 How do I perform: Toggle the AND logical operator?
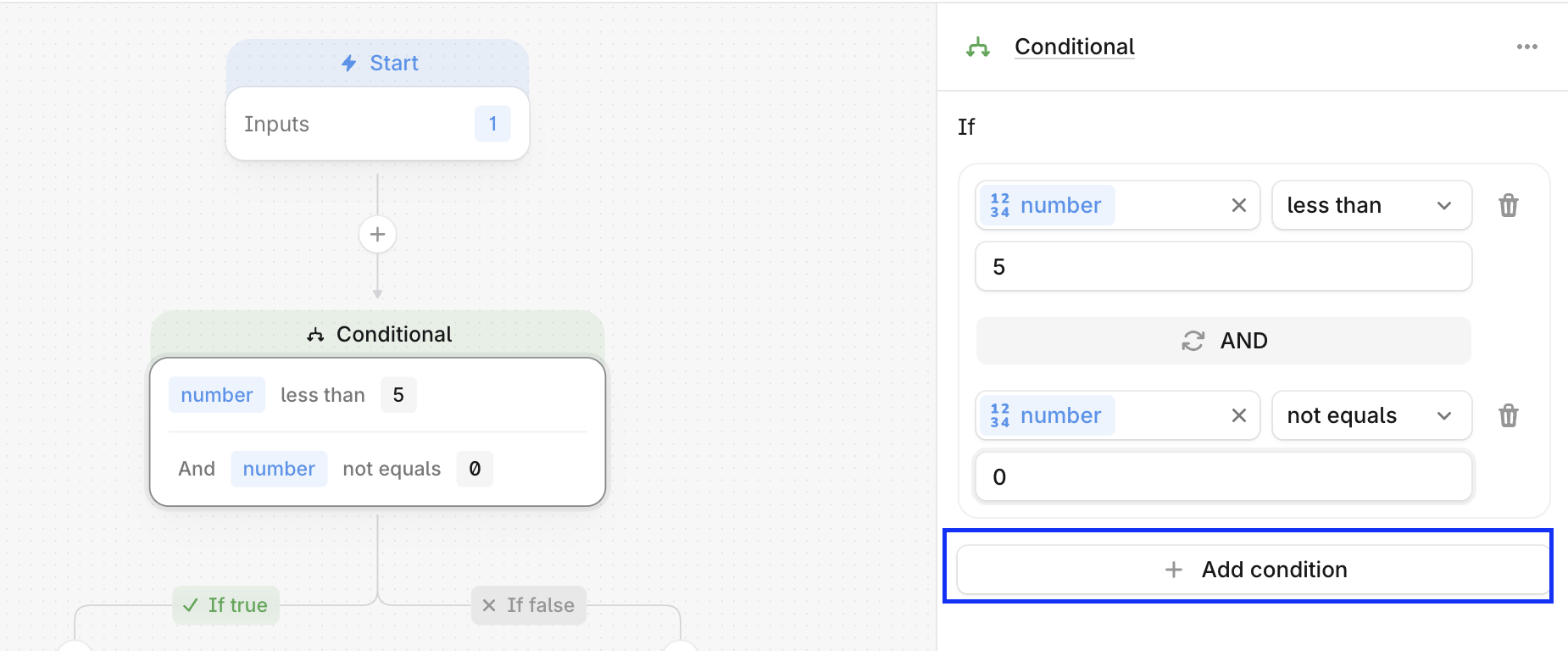coord(1223,341)
